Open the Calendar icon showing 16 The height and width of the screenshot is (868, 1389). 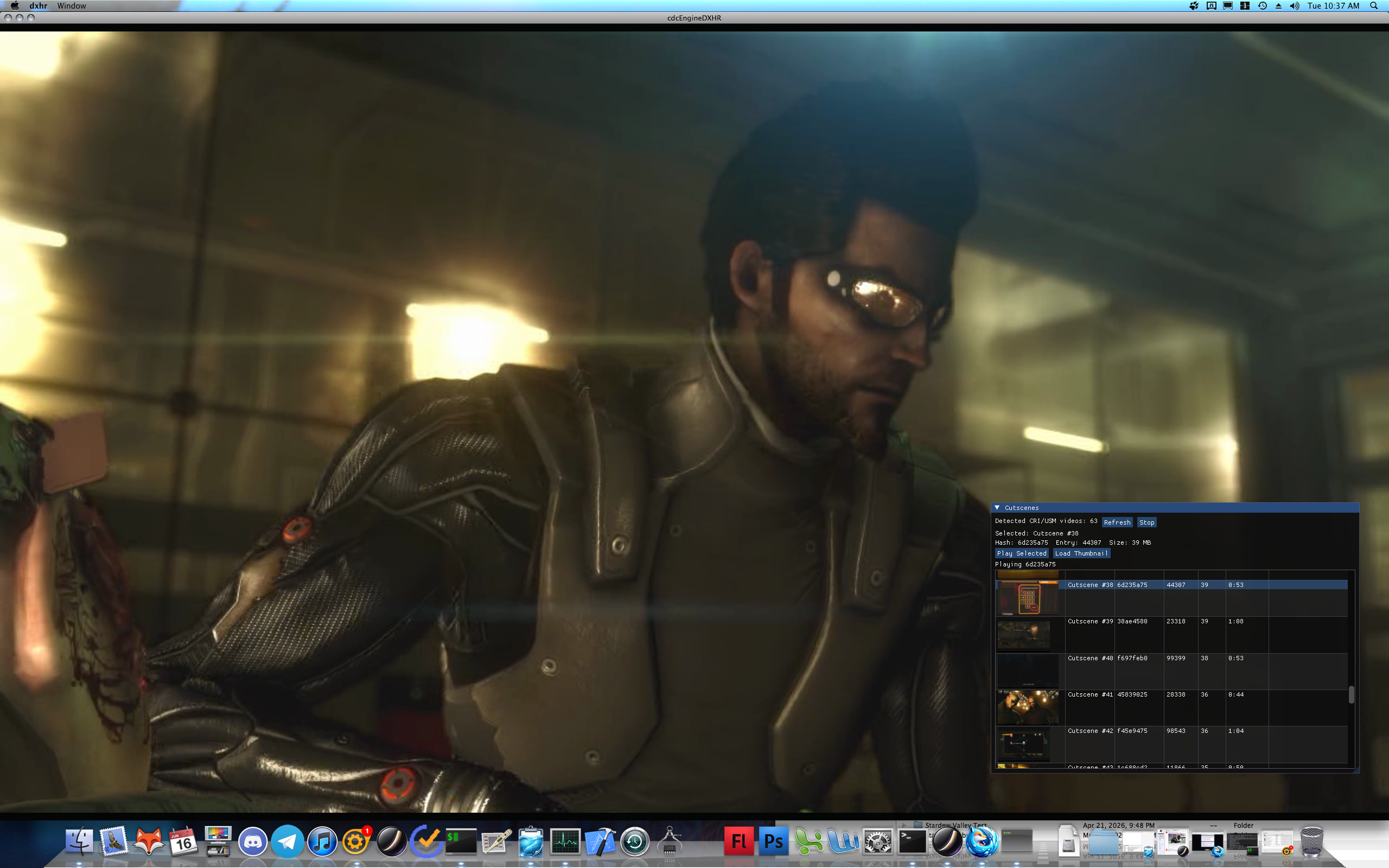click(x=183, y=841)
